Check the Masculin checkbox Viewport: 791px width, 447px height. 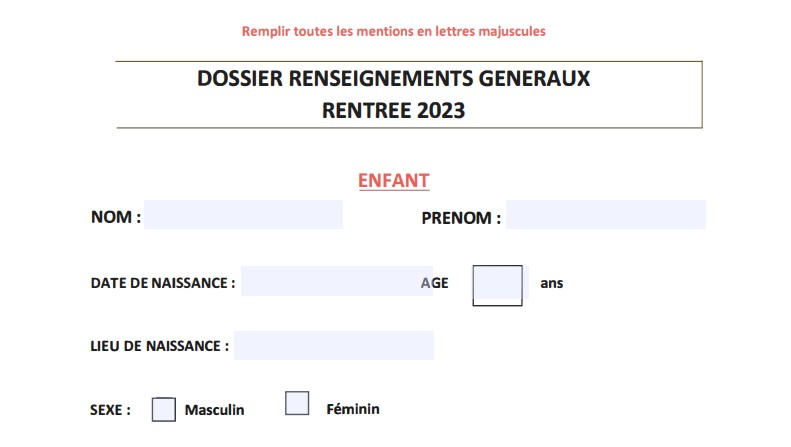click(x=163, y=409)
